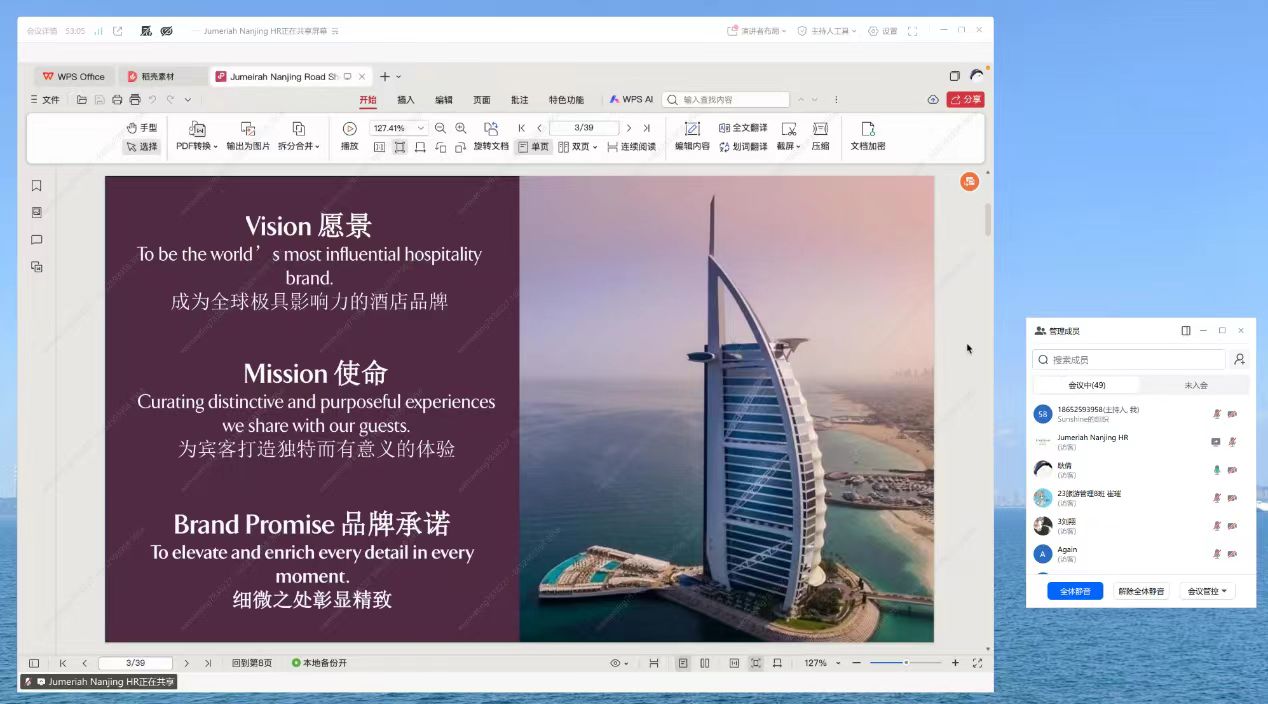The image size is (1268, 704).
Task: Click the add member icon beside search box
Action: 1240,359
